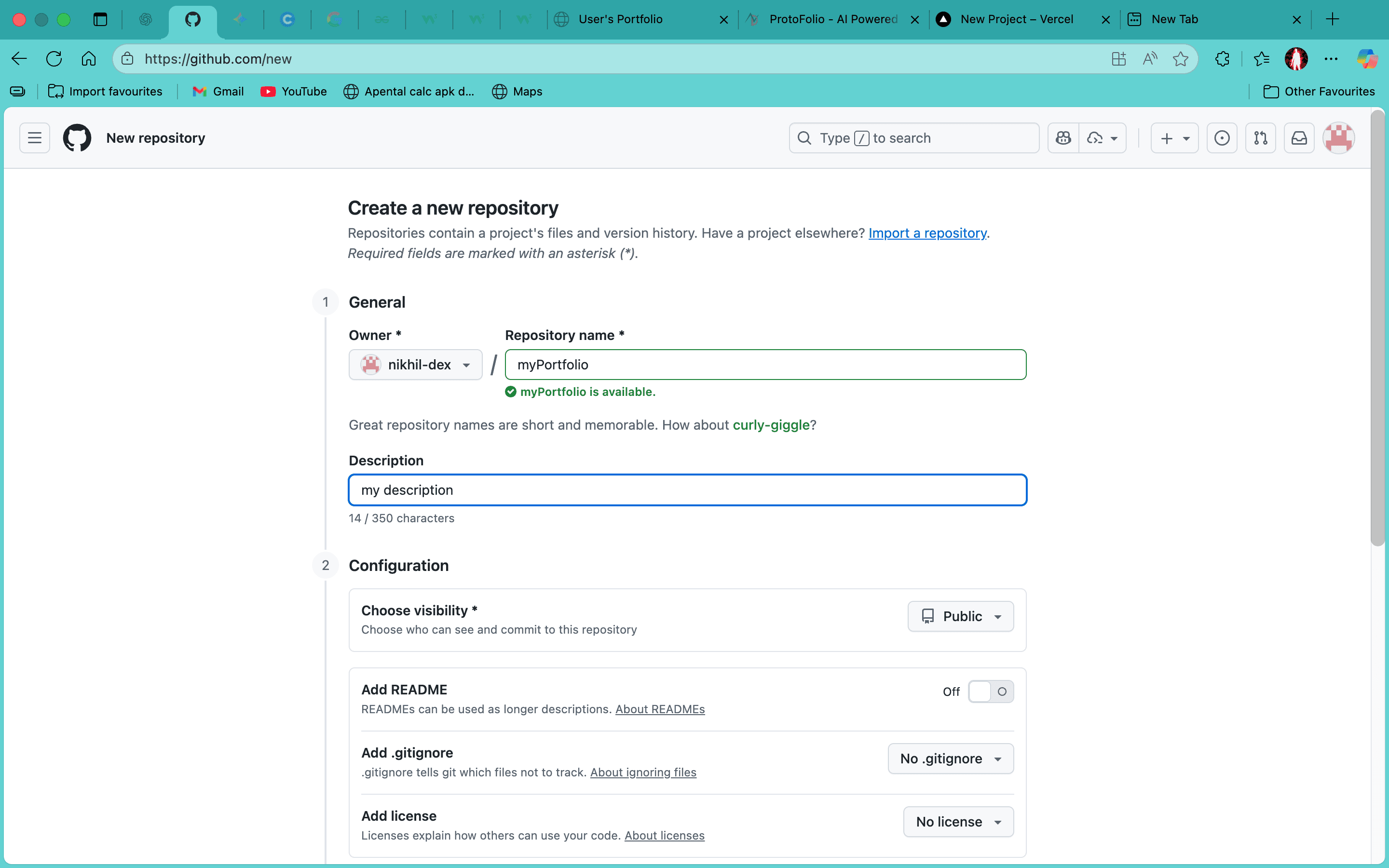Open the Apental calc apk bookmark
Viewport: 1389px width, 868px height.
tap(409, 91)
